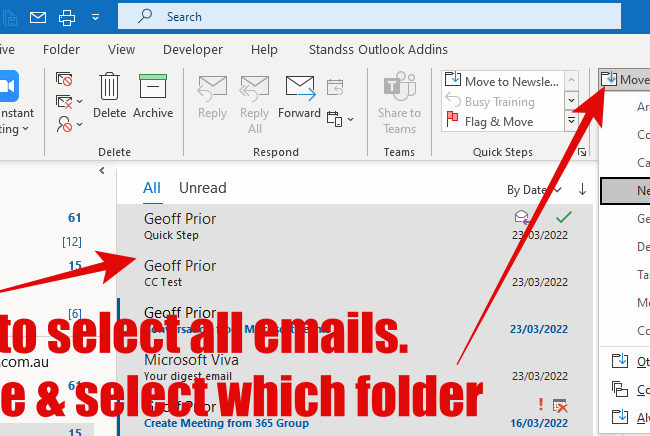Click the Delete trash can icon

[x=109, y=88]
